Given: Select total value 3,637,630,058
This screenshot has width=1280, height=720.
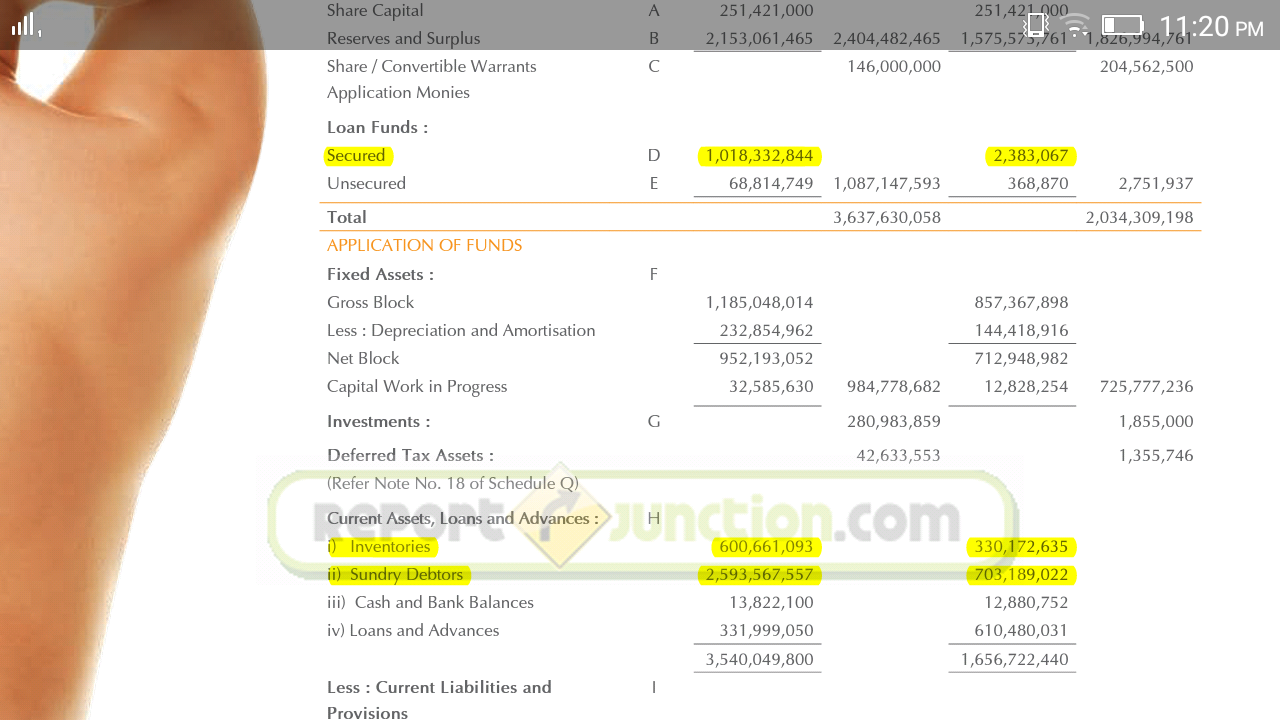Looking at the screenshot, I should (887, 217).
